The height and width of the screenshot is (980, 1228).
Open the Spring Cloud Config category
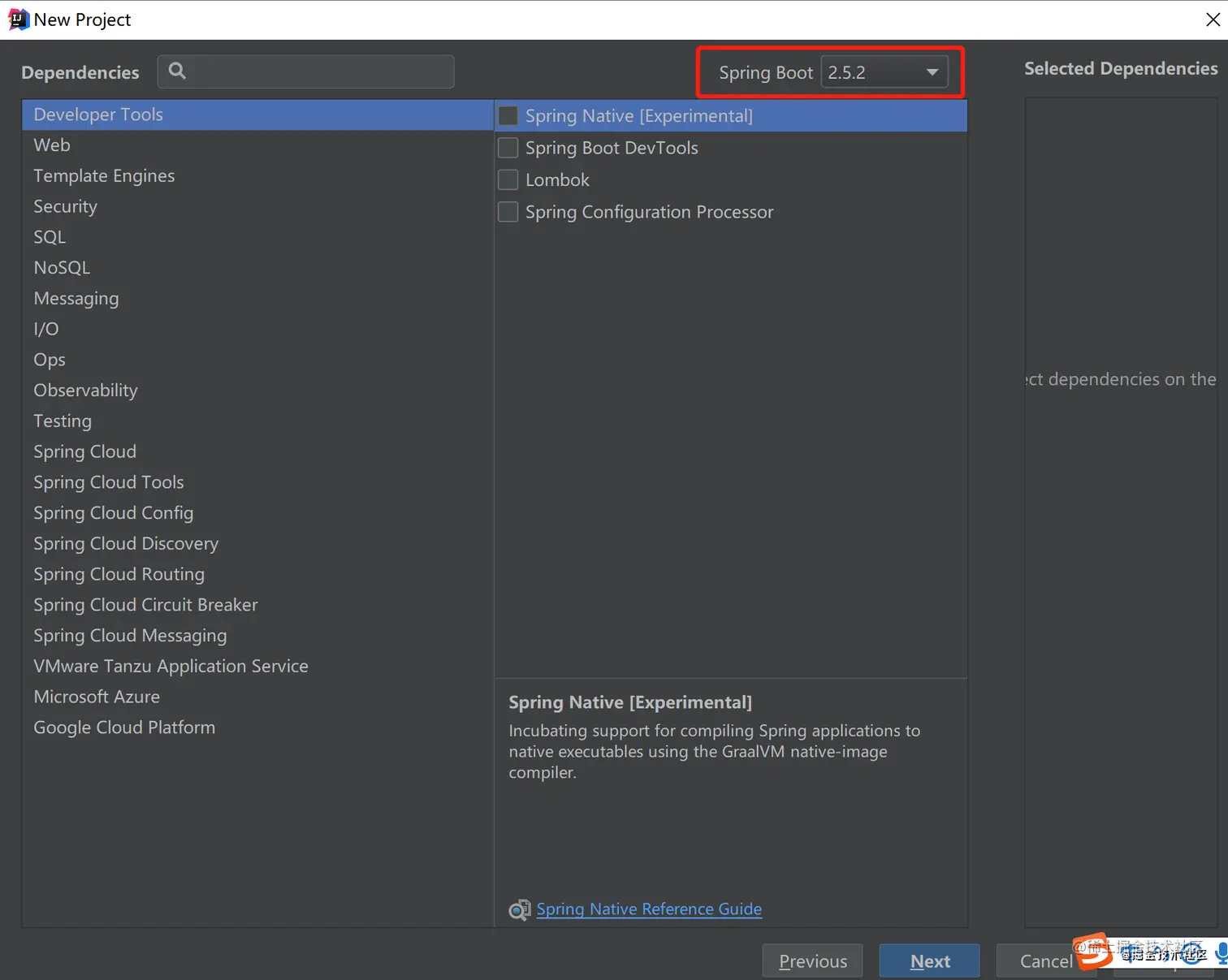coord(257,513)
